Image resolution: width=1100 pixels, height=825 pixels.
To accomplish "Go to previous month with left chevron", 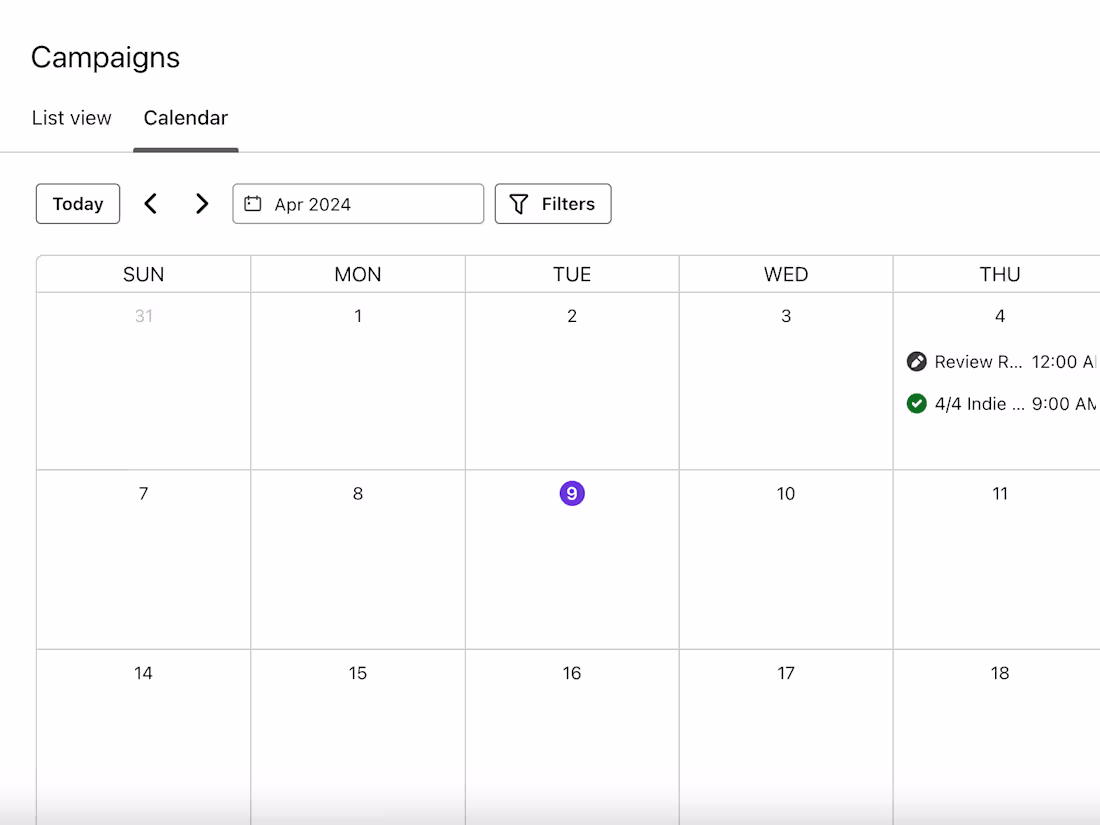I will (x=151, y=204).
